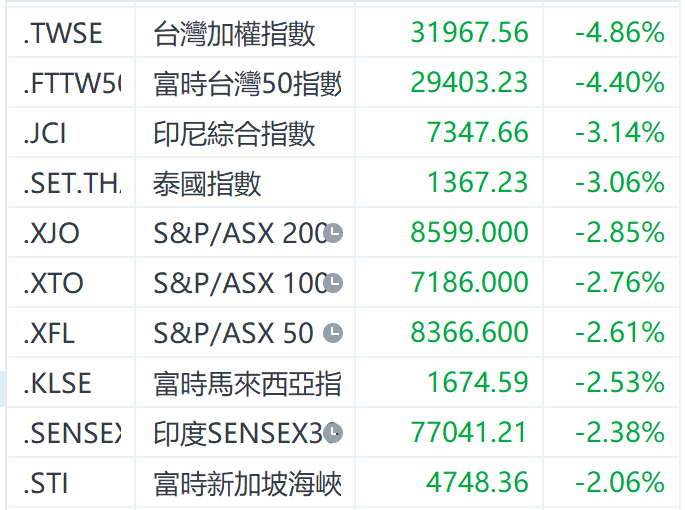Select the 泰國指數 index name

pos(207,183)
